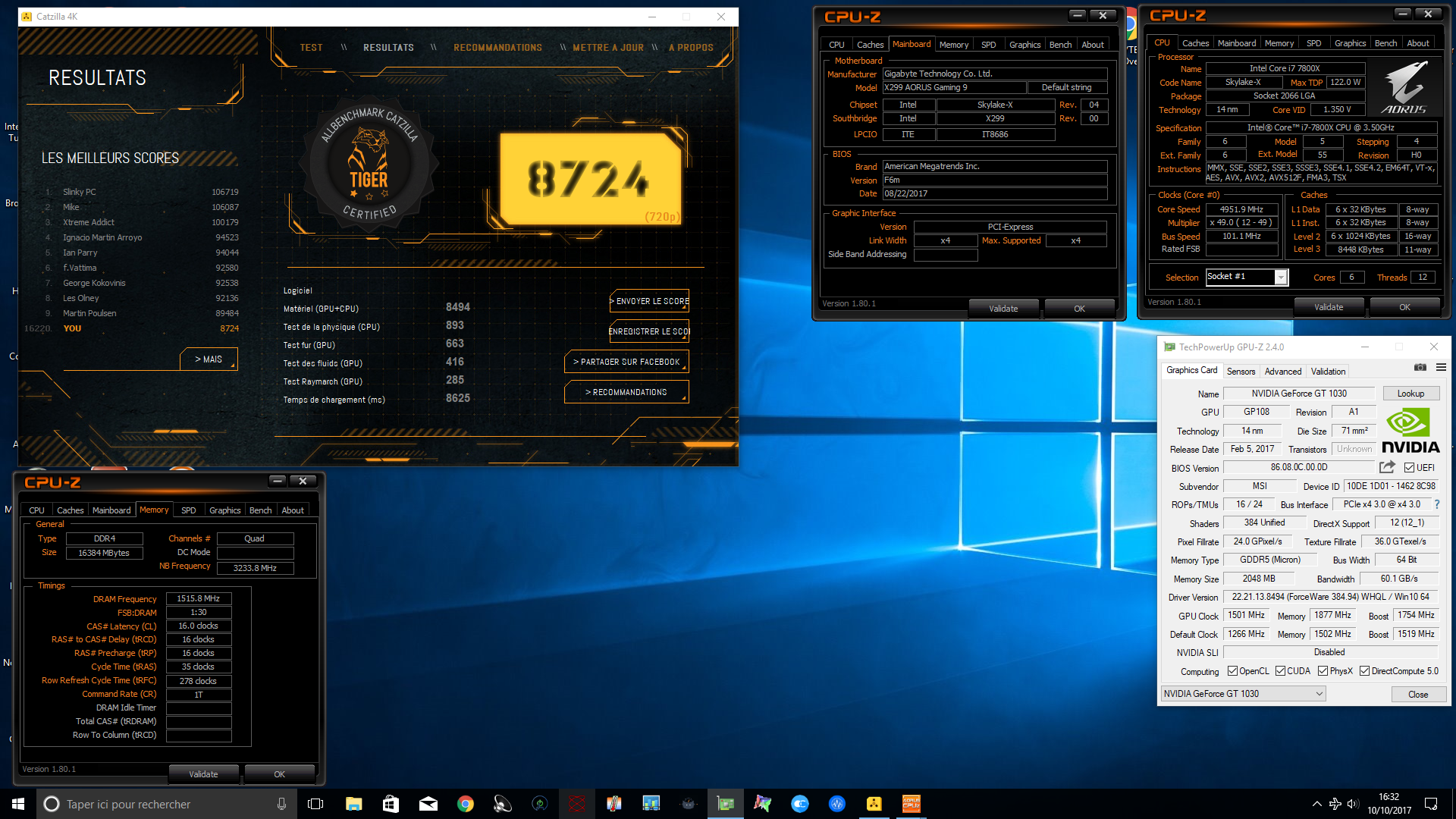Click the AORUS eagle logo in CPU-Z
This screenshot has width=1456, height=819.
(1404, 86)
